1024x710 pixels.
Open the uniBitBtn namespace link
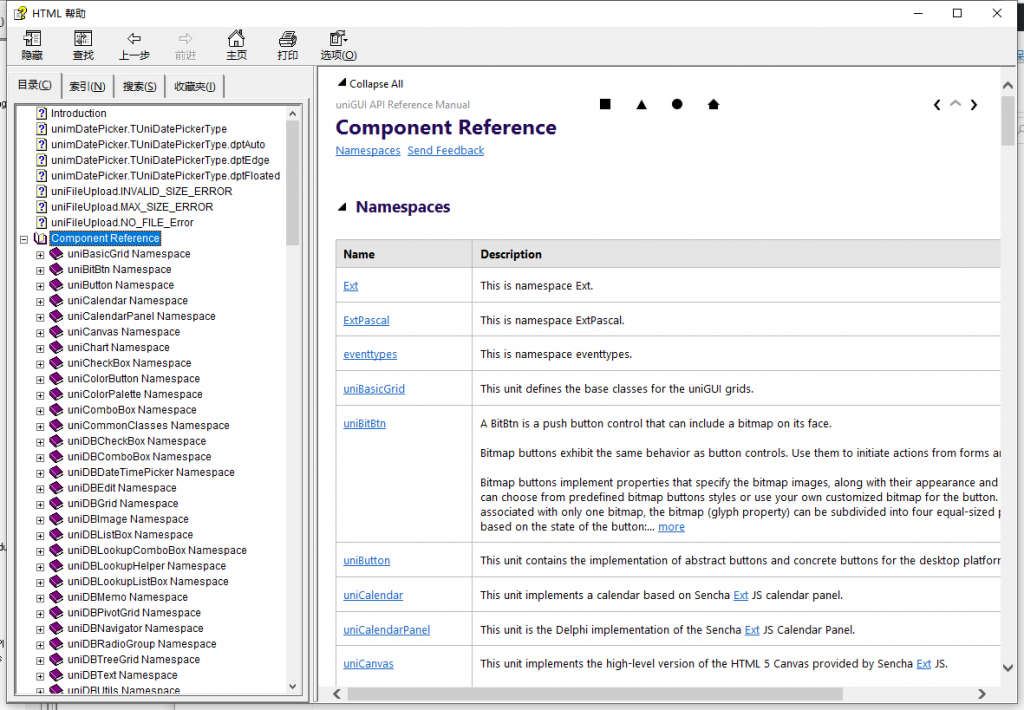point(364,424)
